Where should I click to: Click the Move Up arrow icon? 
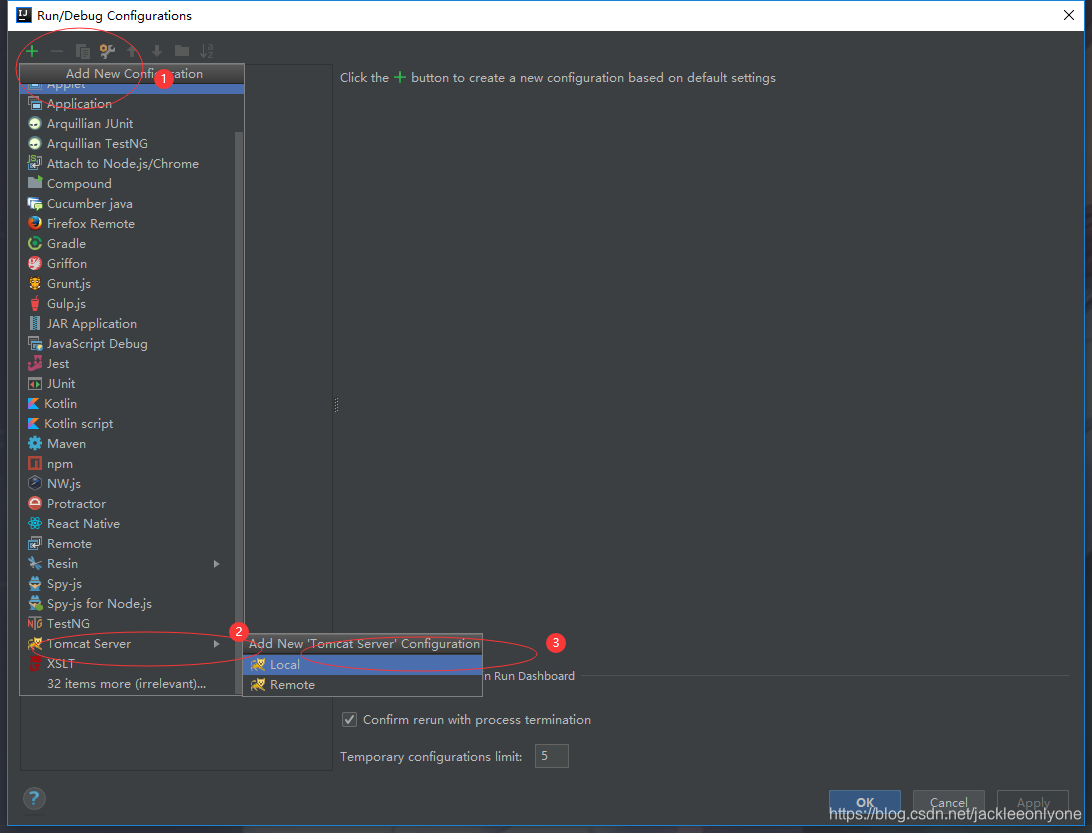(x=132, y=51)
